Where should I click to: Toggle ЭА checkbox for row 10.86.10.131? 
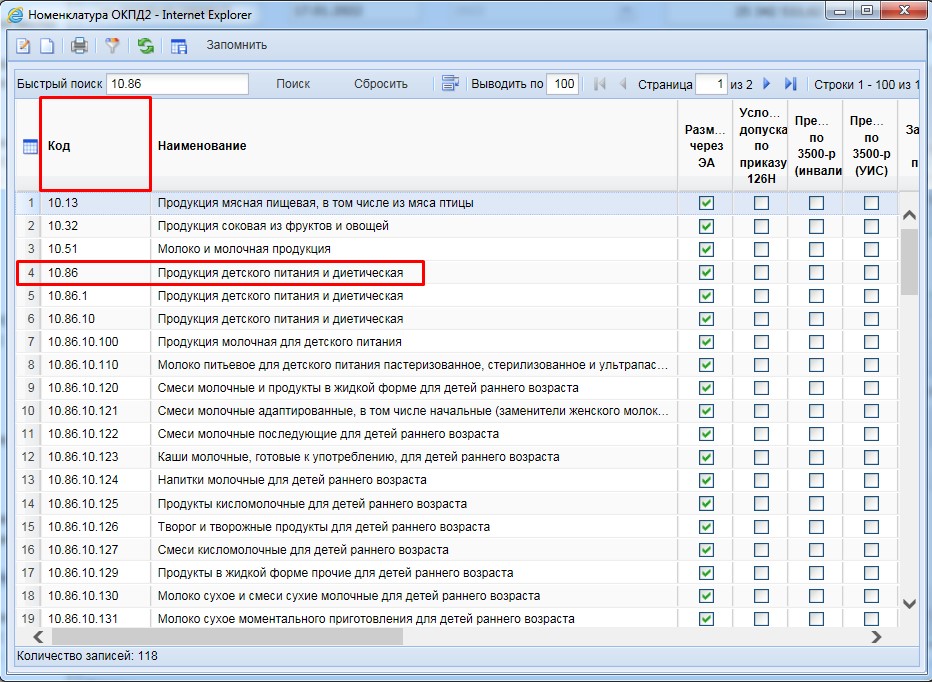706,619
